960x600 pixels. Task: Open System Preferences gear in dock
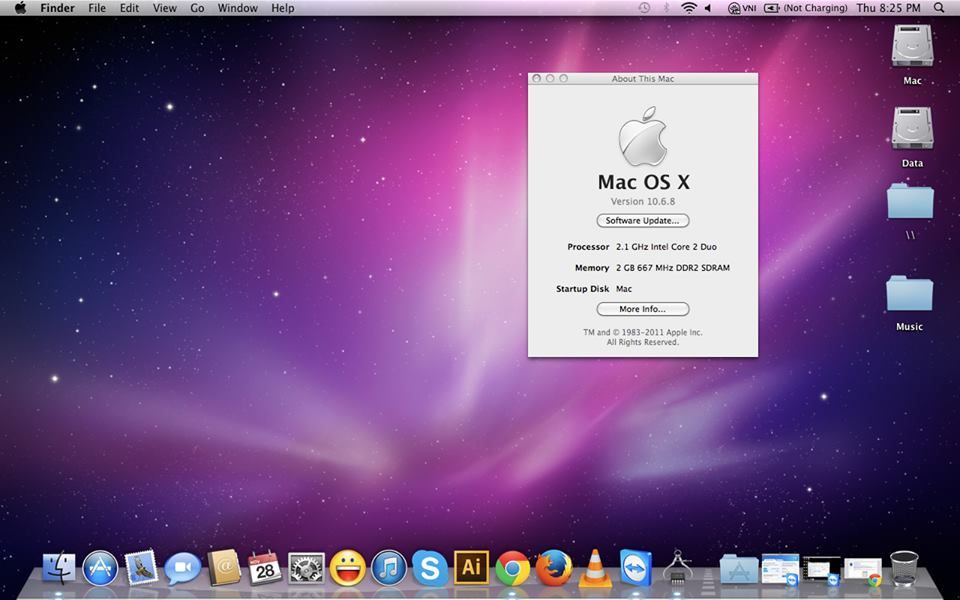(x=306, y=568)
